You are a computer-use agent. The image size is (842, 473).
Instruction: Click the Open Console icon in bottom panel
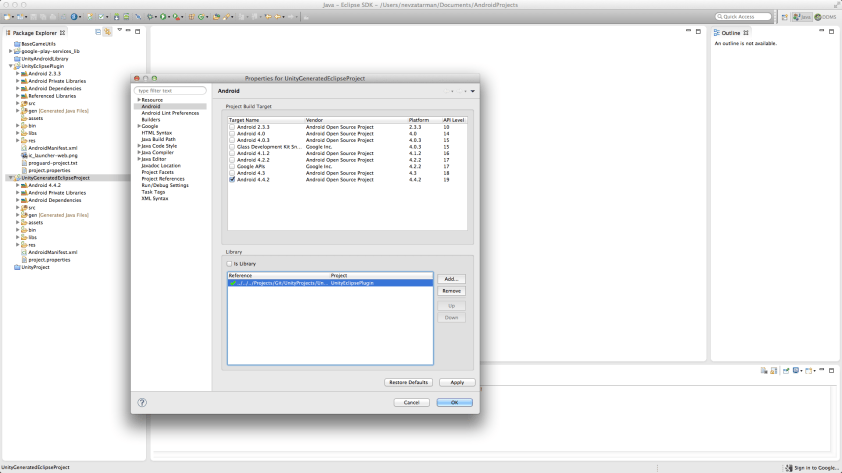coord(809,370)
